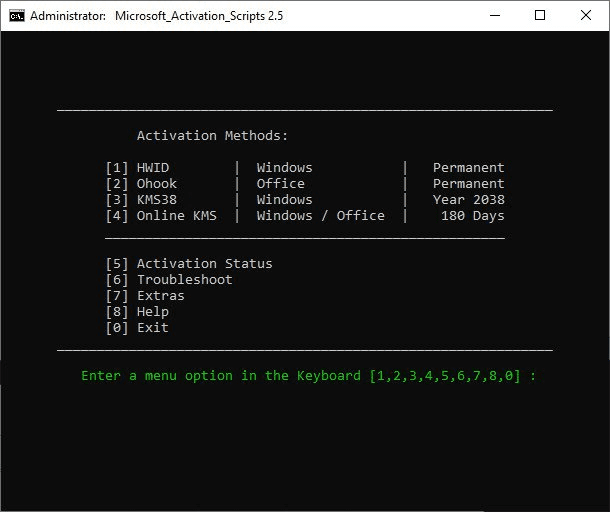Viewport: 610px width, 512px height.
Task: Click the [1] HWID menu entry
Action: pos(137,168)
